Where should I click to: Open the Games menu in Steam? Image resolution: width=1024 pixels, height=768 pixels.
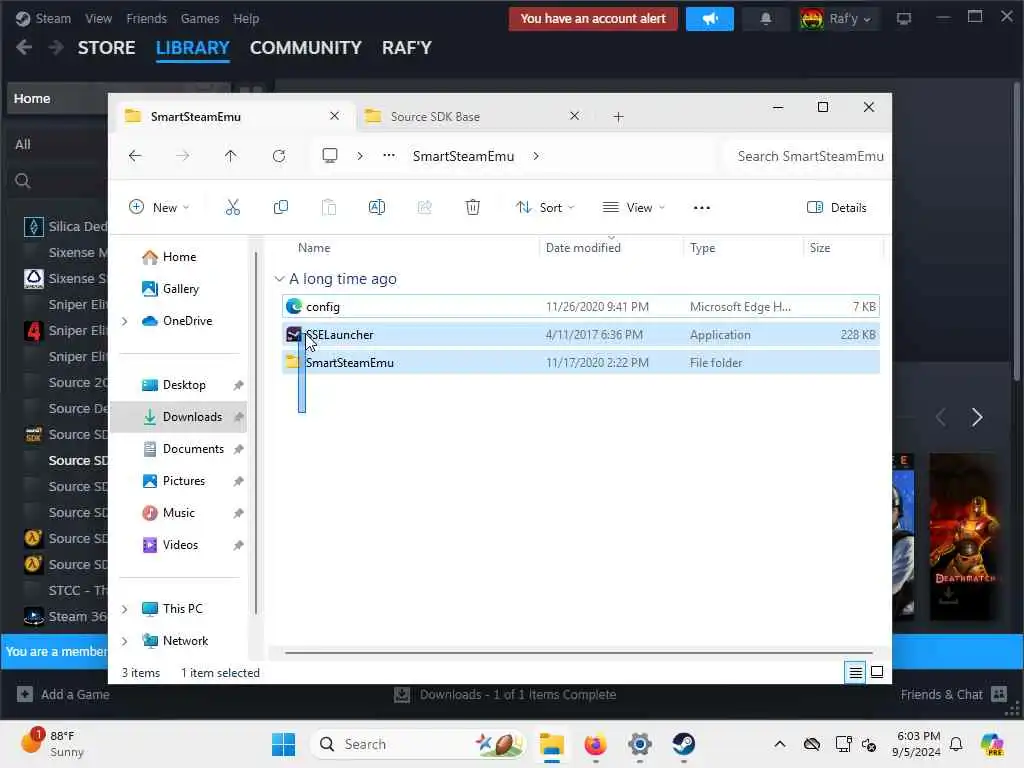[200, 19]
